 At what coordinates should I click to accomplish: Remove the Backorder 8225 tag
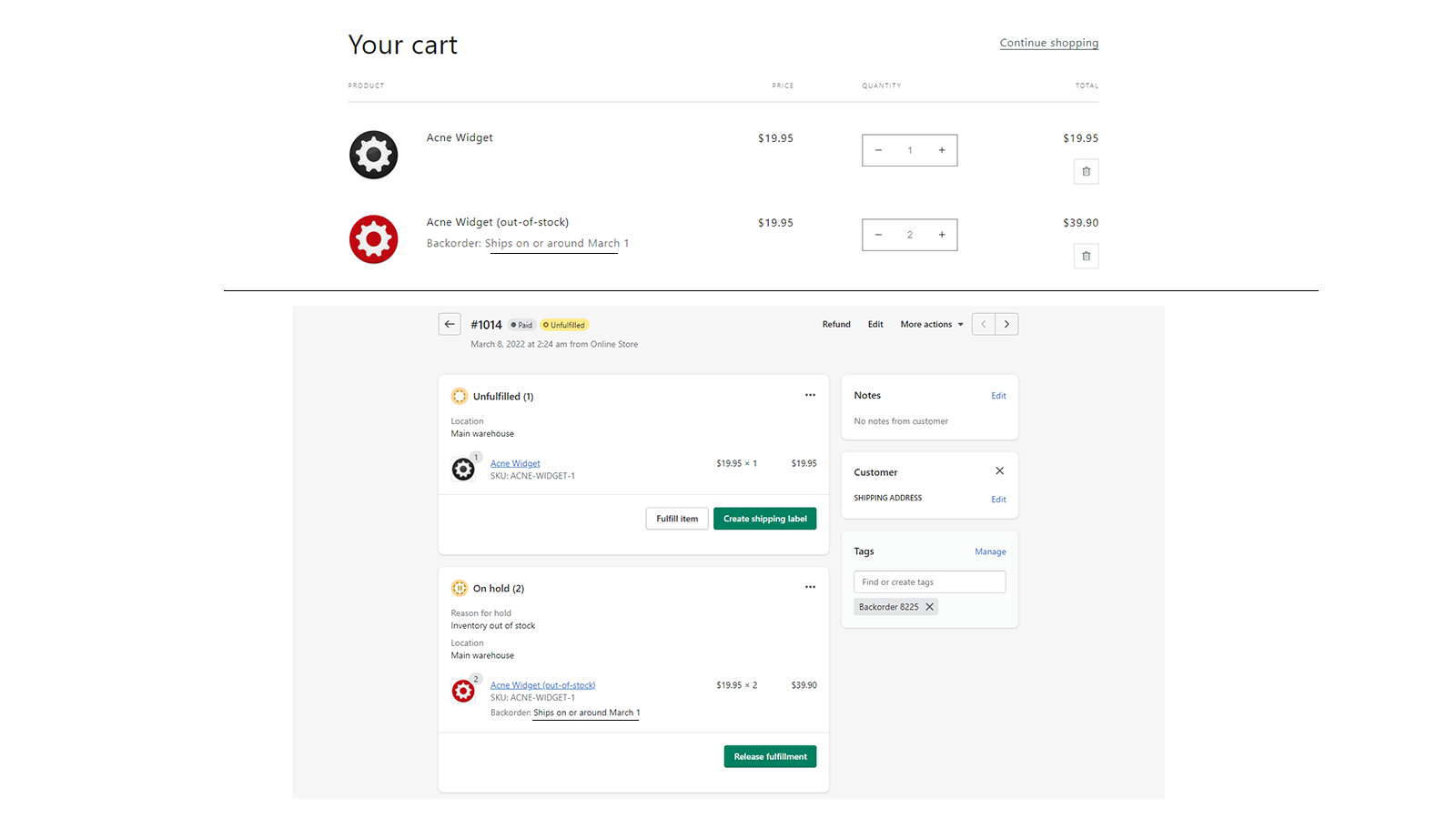coord(929,607)
